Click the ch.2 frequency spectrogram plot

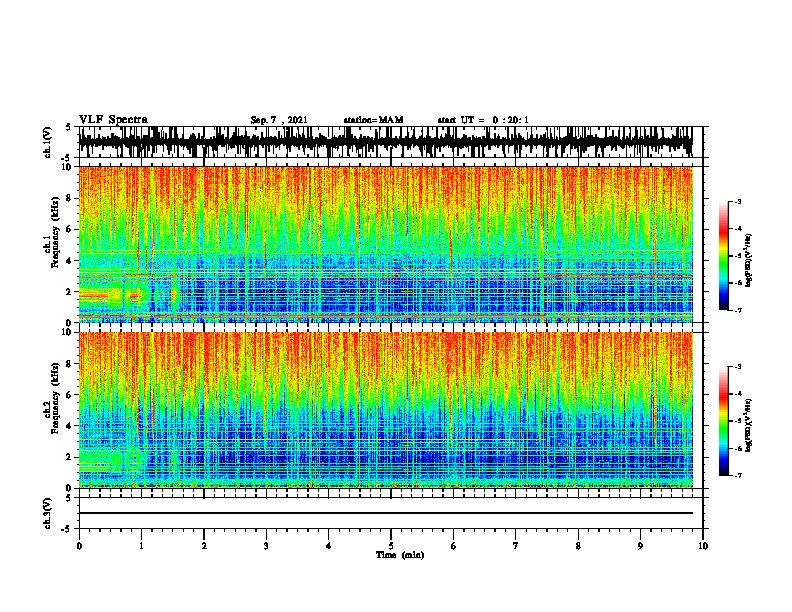click(385, 410)
